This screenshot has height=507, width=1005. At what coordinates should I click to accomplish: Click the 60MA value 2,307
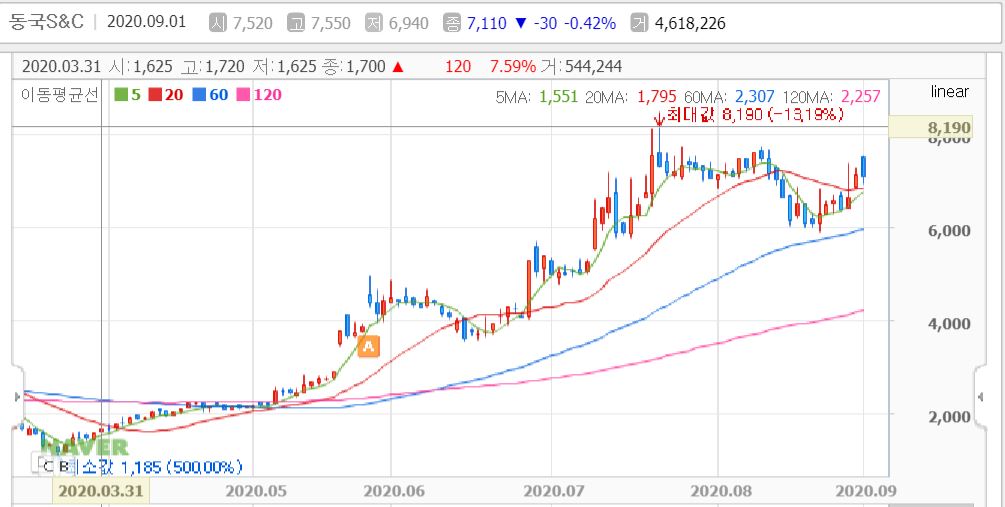tap(755, 97)
